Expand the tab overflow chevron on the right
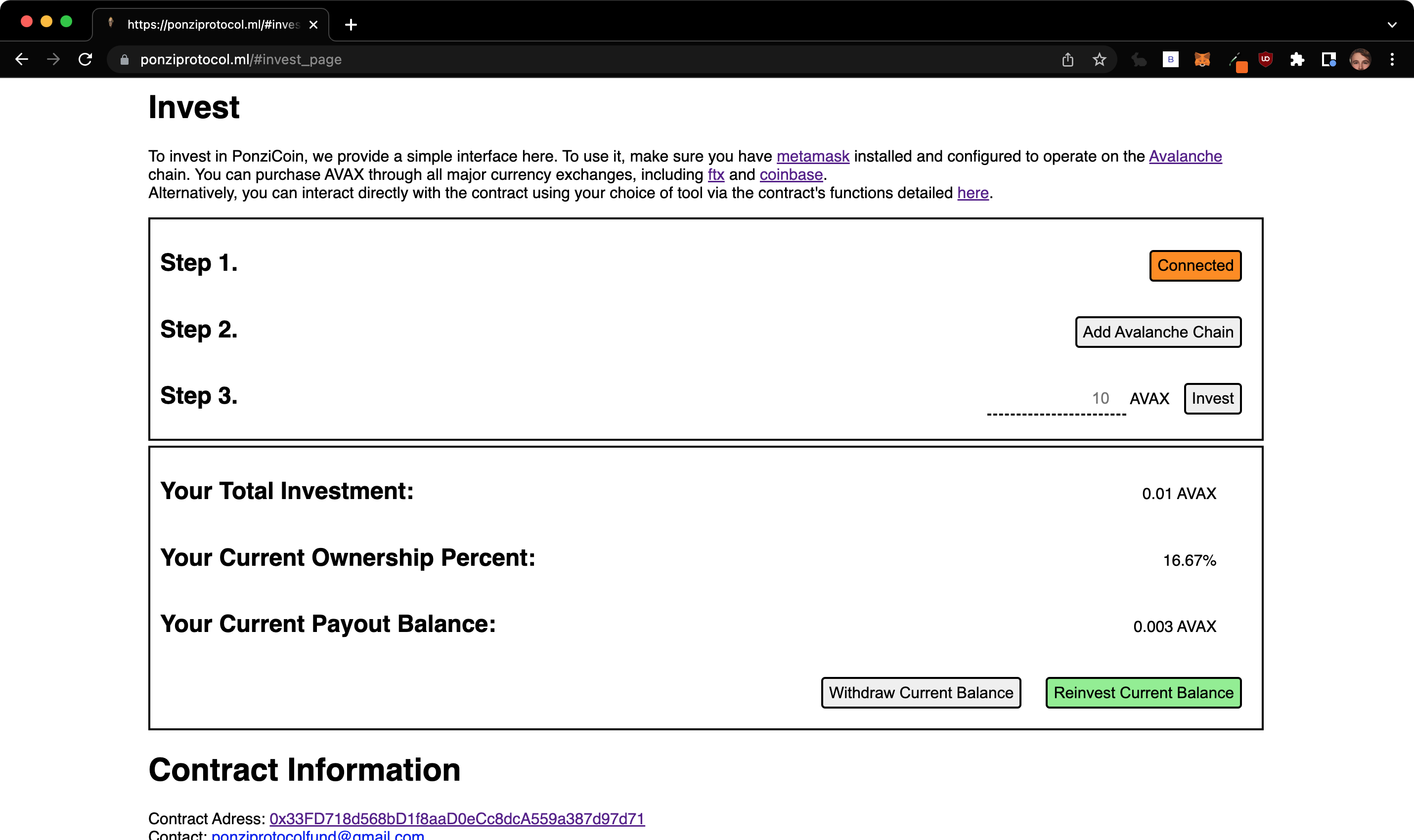Screen dimensions: 1414x840 tap(1393, 24)
